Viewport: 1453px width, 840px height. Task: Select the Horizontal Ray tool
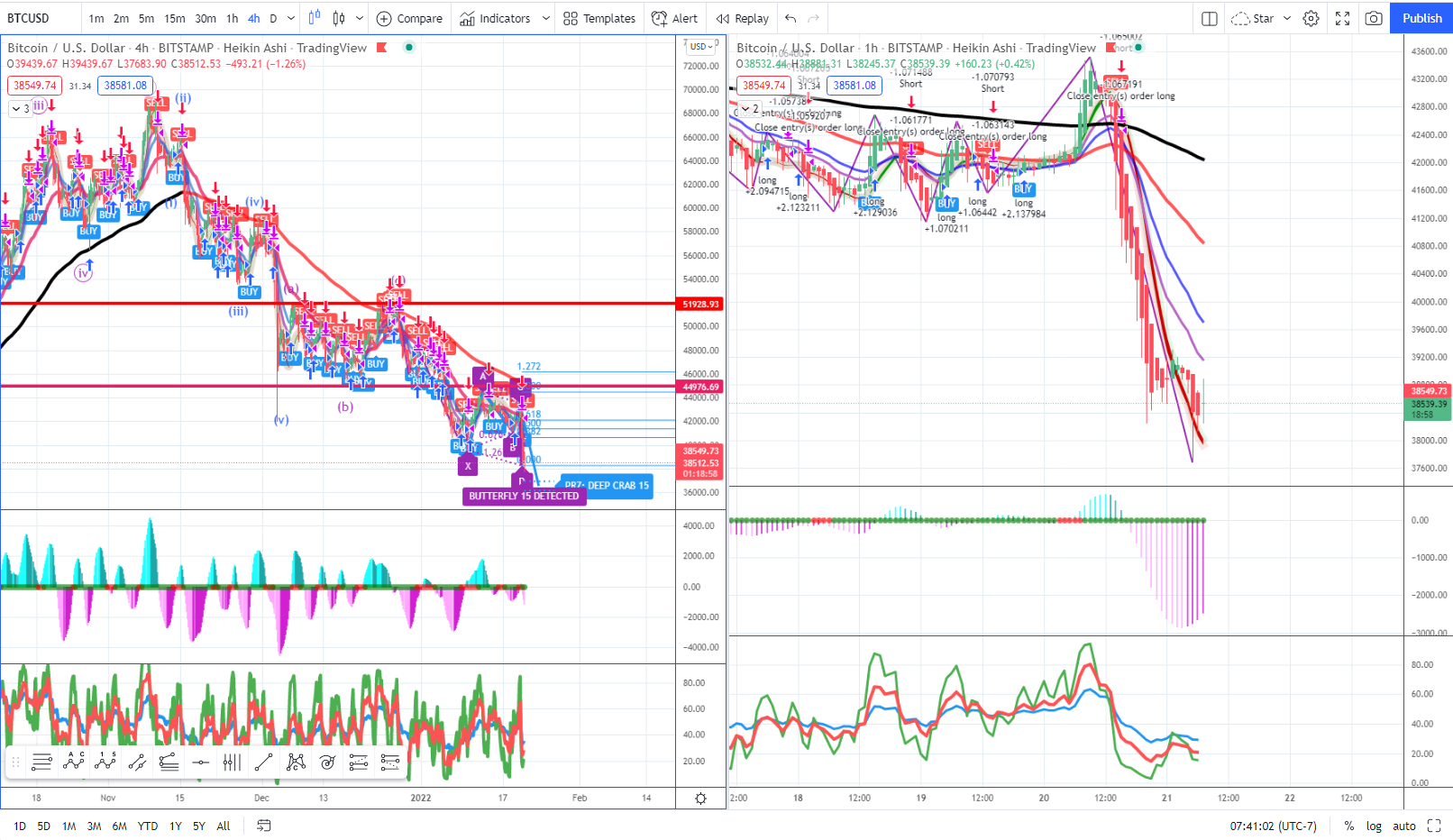[200, 762]
